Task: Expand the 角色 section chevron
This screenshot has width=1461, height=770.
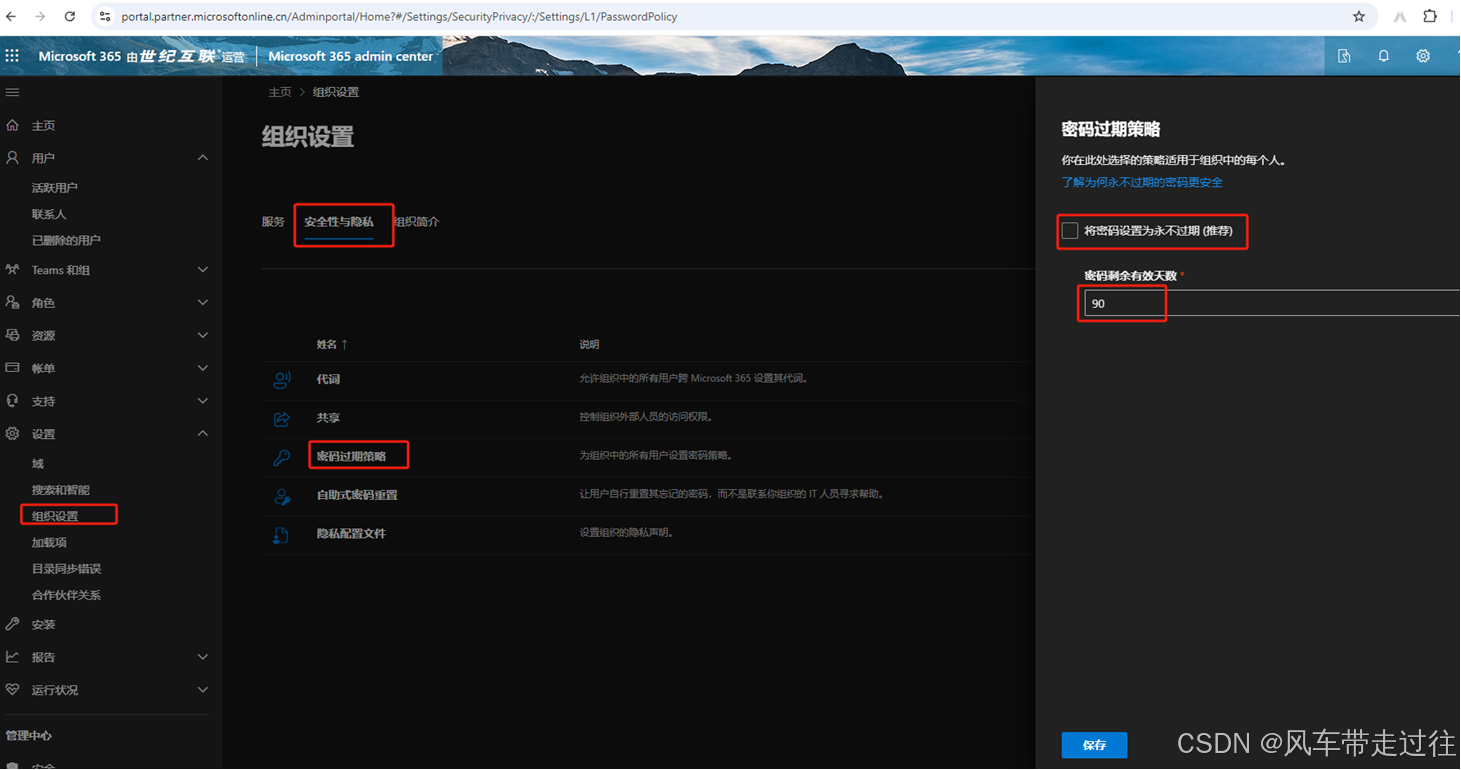Action: [203, 303]
